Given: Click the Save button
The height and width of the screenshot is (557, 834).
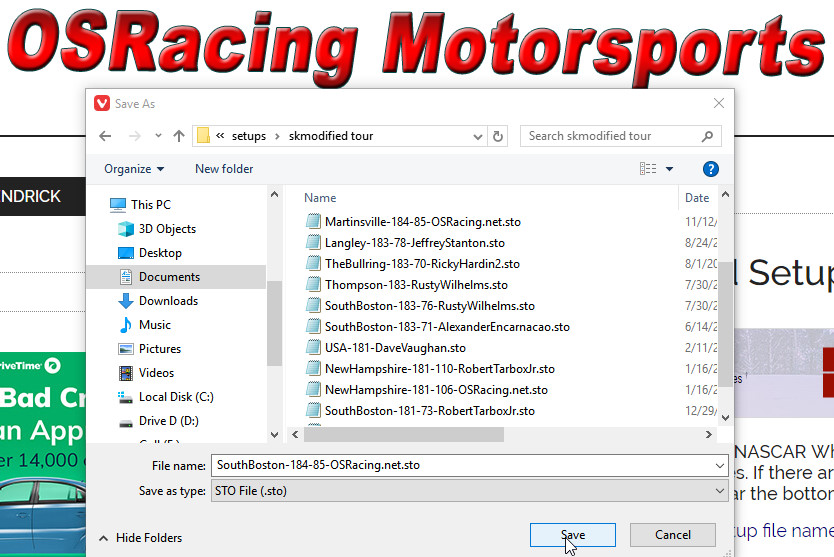Looking at the screenshot, I should click(573, 535).
